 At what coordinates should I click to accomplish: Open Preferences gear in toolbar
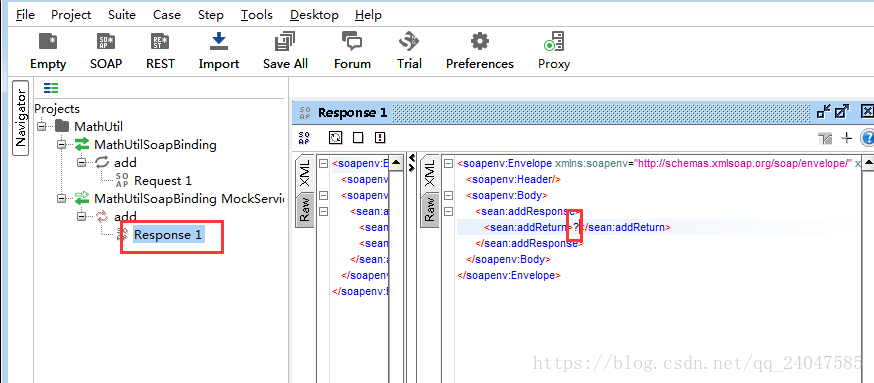(479, 51)
